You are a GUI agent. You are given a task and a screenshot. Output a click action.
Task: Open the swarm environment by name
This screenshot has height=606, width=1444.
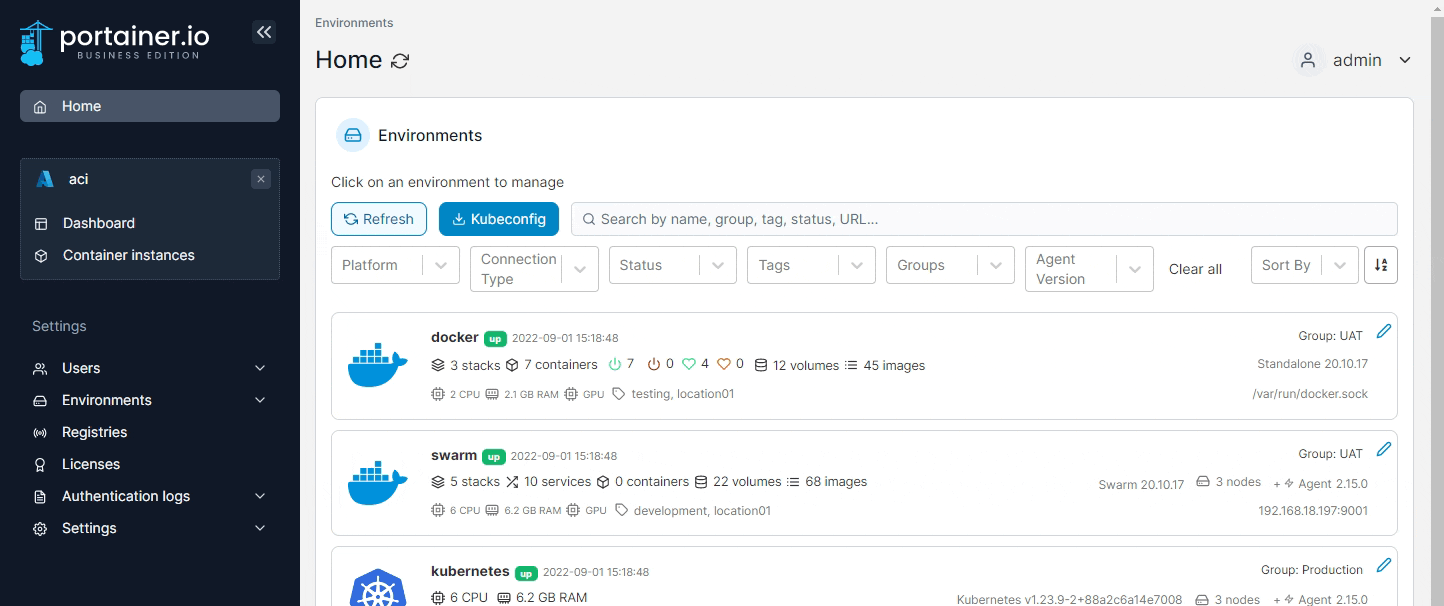(x=454, y=455)
